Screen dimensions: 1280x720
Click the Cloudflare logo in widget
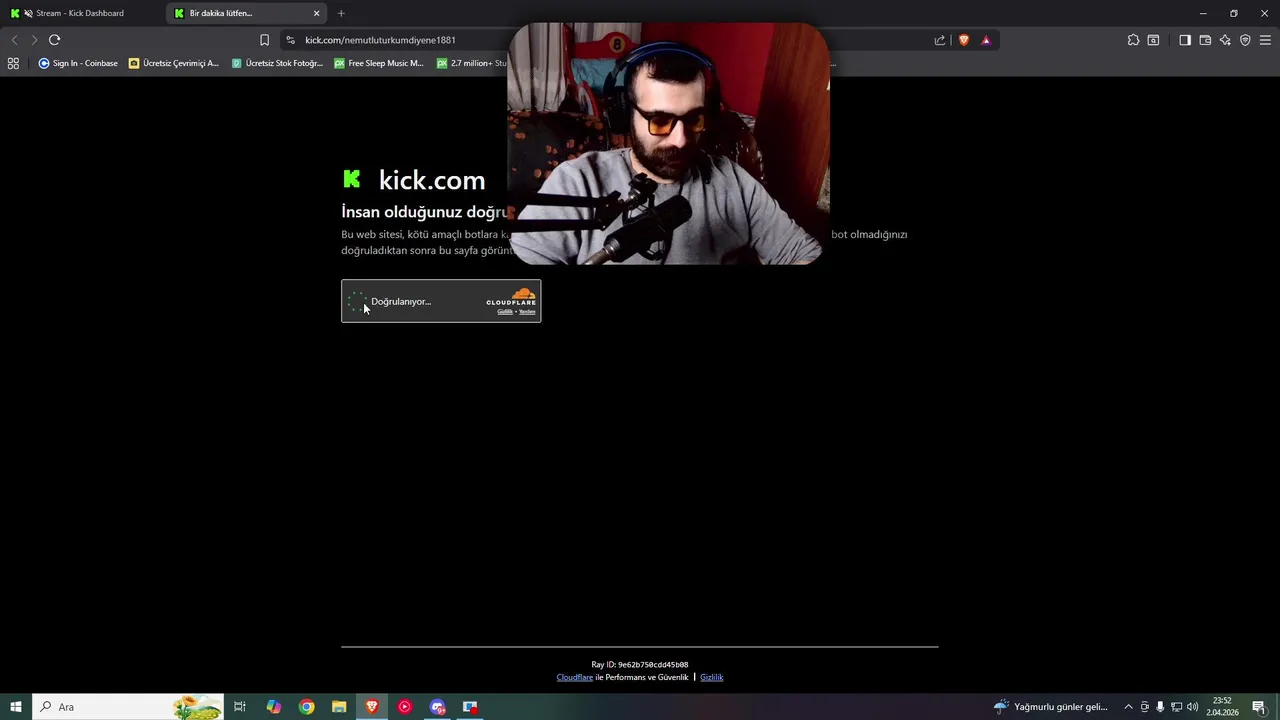click(511, 296)
